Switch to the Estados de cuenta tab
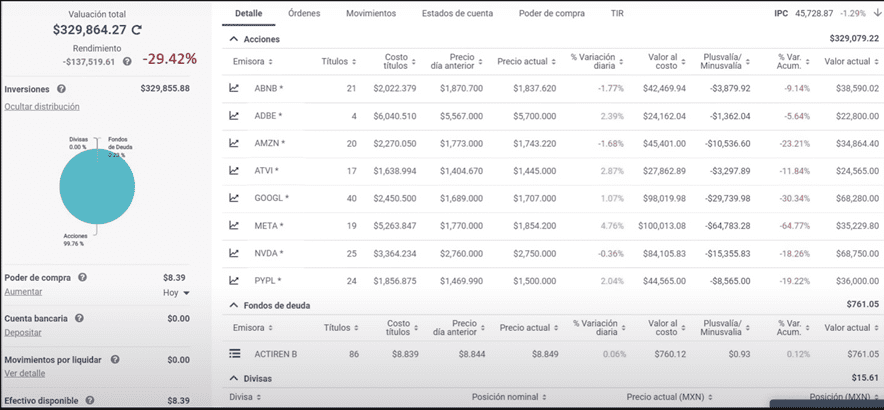 point(458,14)
